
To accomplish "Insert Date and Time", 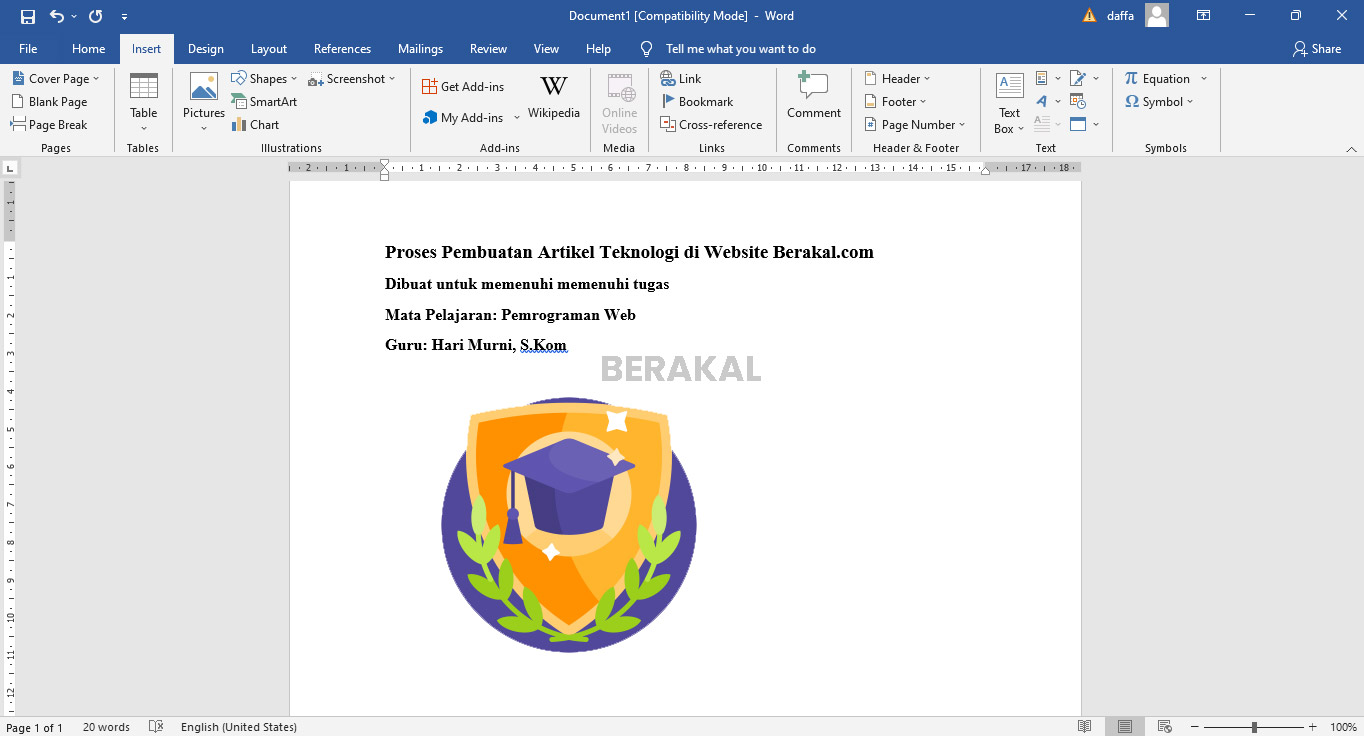I will coord(1078,101).
